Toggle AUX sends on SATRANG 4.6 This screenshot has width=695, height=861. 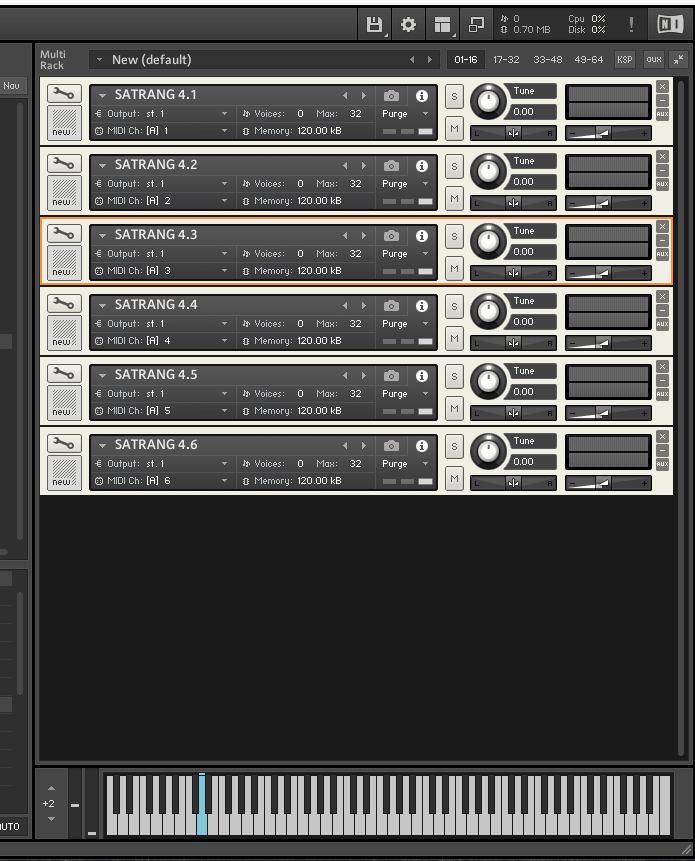pos(663,464)
